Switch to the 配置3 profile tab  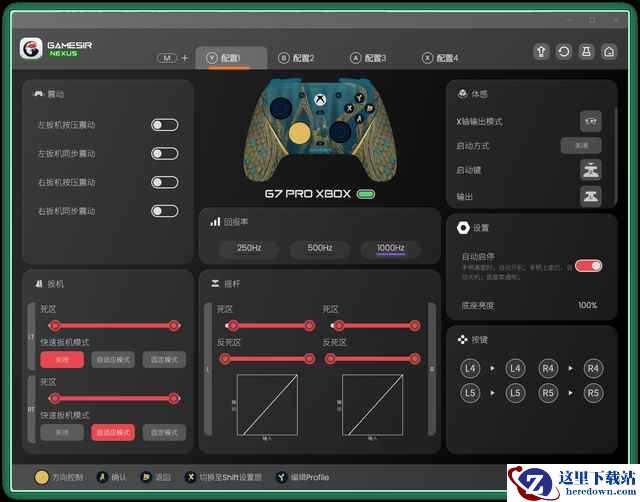pyautogui.click(x=368, y=58)
